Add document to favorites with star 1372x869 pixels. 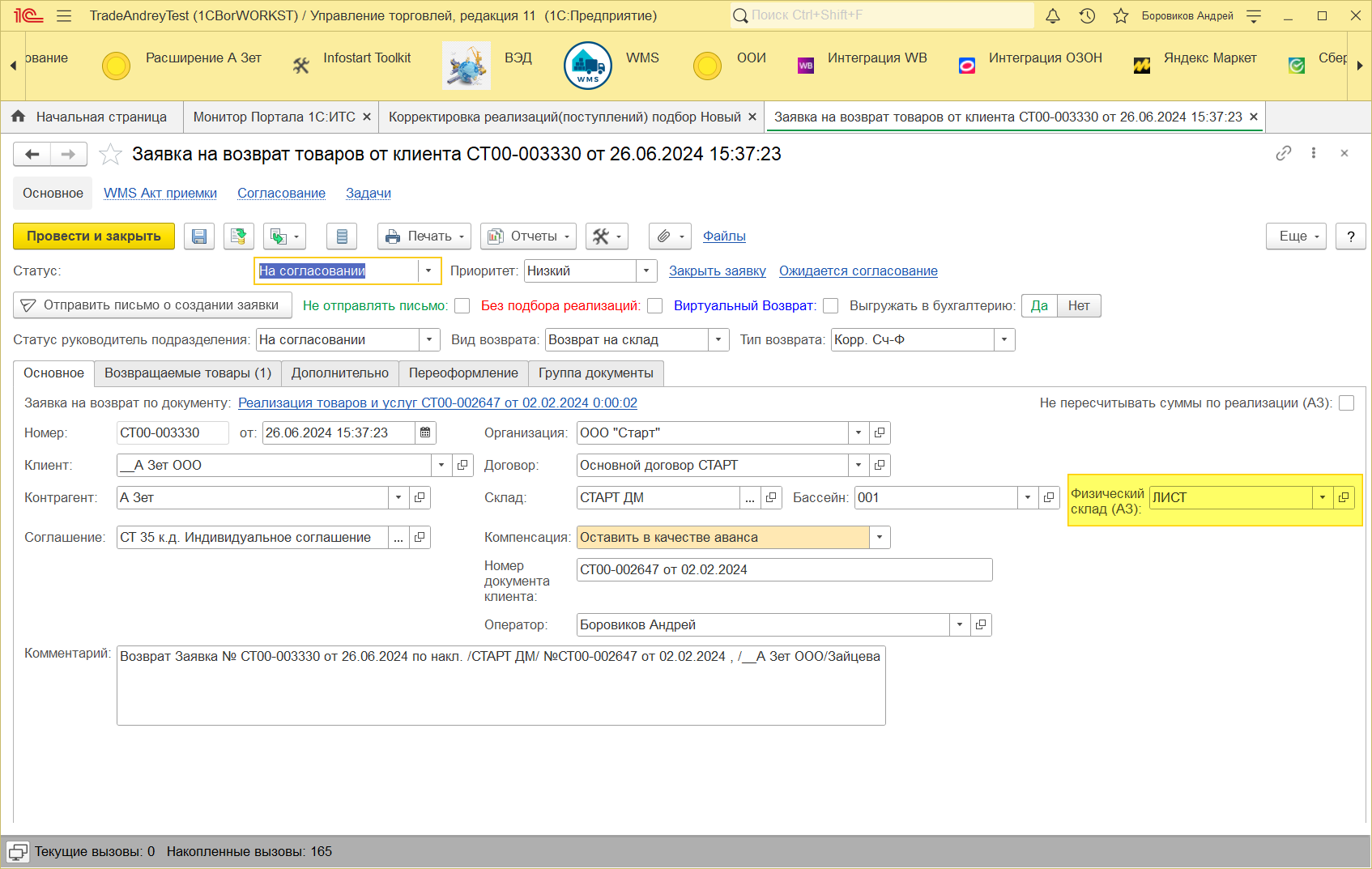(110, 154)
